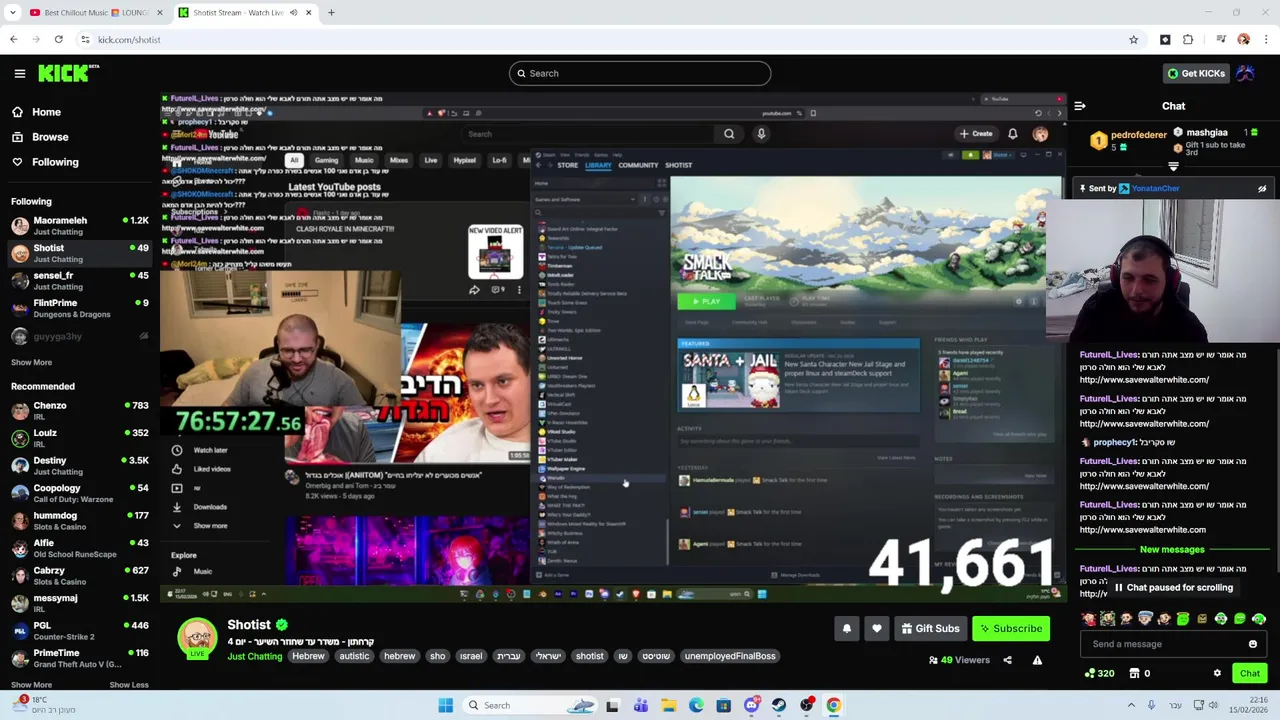The height and width of the screenshot is (720, 1280).
Task: Subscribe to Shotist channel
Action: (x=1011, y=629)
